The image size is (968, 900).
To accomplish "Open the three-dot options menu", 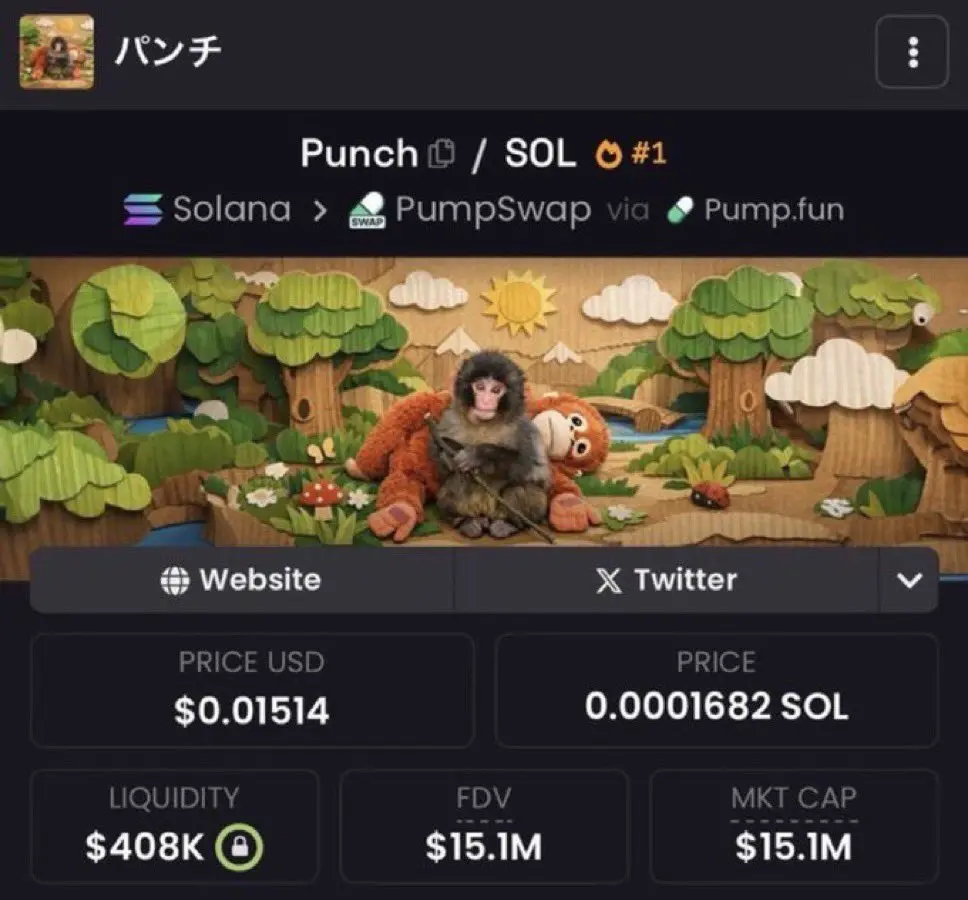I will click(x=912, y=52).
